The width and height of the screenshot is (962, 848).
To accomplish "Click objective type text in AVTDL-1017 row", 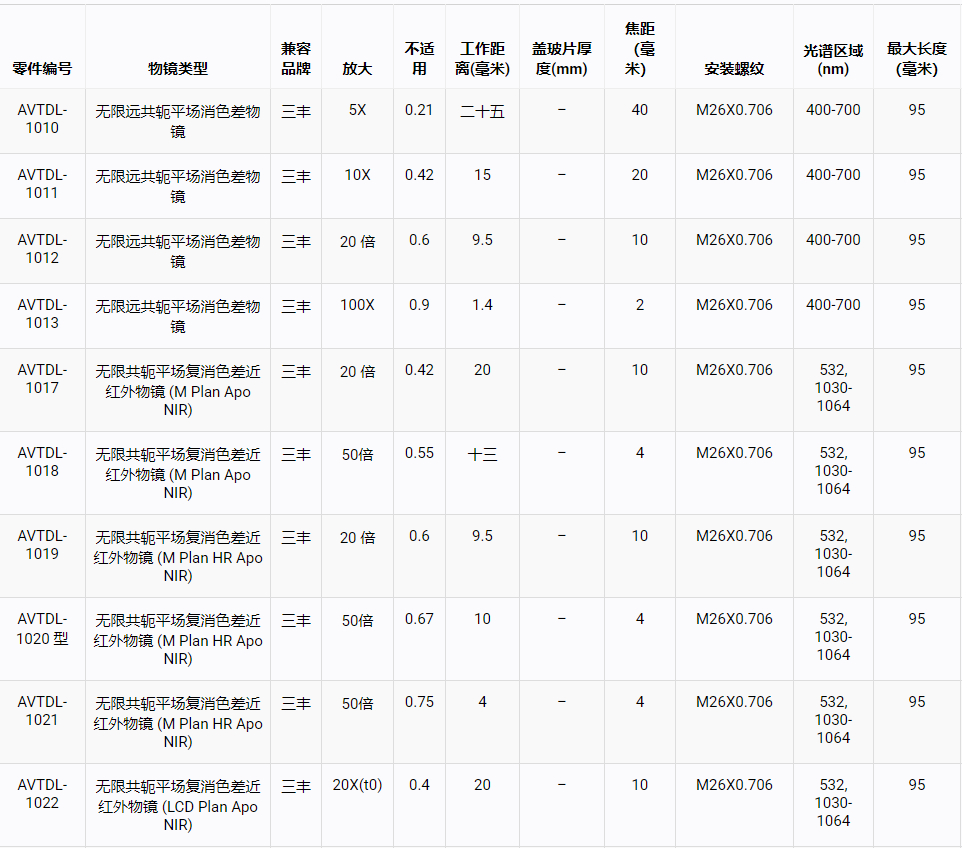I will (x=178, y=390).
